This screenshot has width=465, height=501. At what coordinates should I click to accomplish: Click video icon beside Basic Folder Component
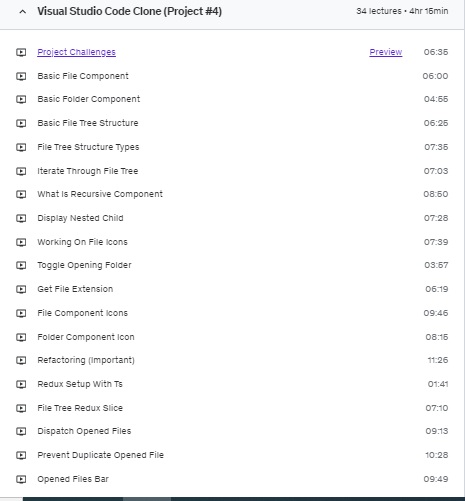(21, 99)
